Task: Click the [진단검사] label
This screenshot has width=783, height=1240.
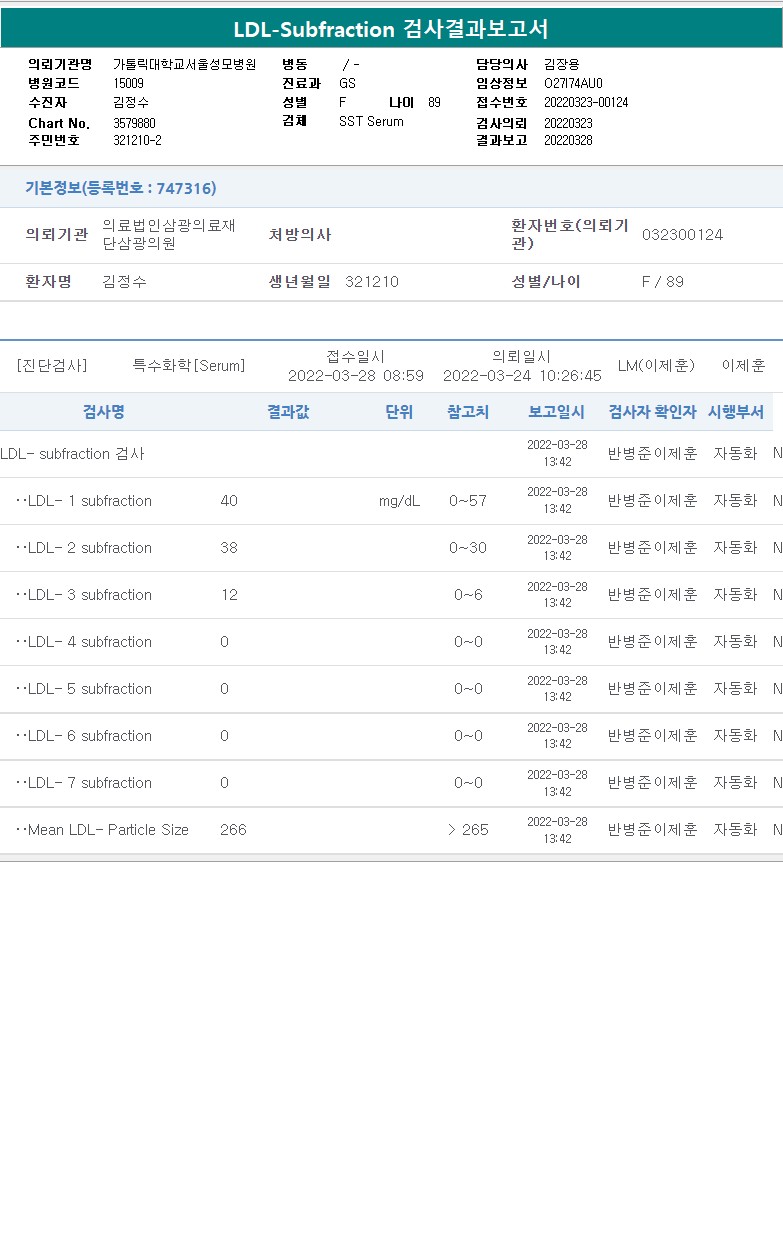Action: coord(51,366)
